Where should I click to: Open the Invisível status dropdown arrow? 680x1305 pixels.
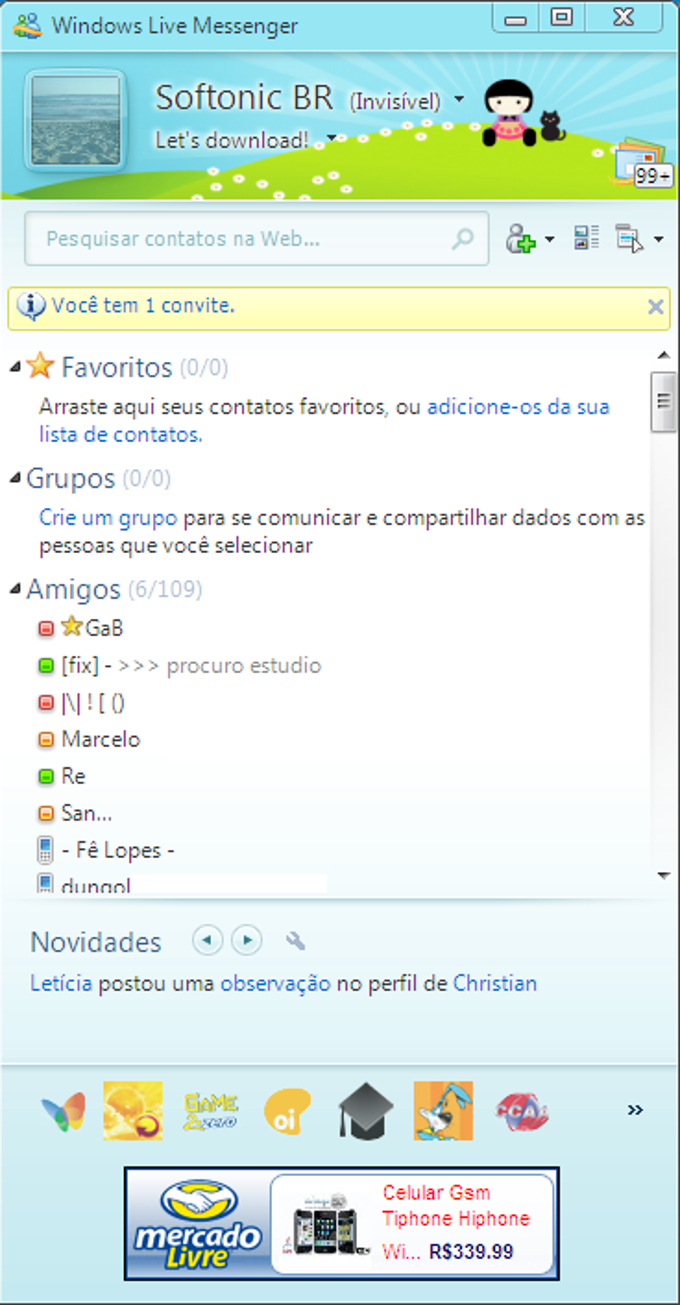tap(459, 100)
